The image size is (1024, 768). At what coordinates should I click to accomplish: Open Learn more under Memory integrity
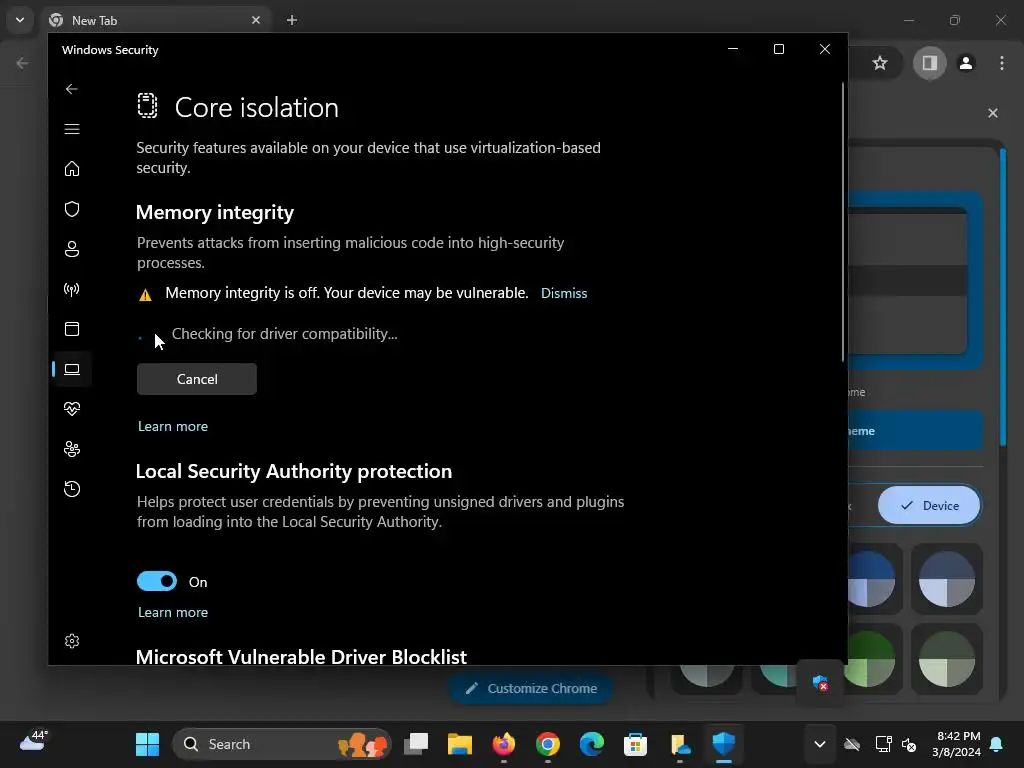point(173,426)
